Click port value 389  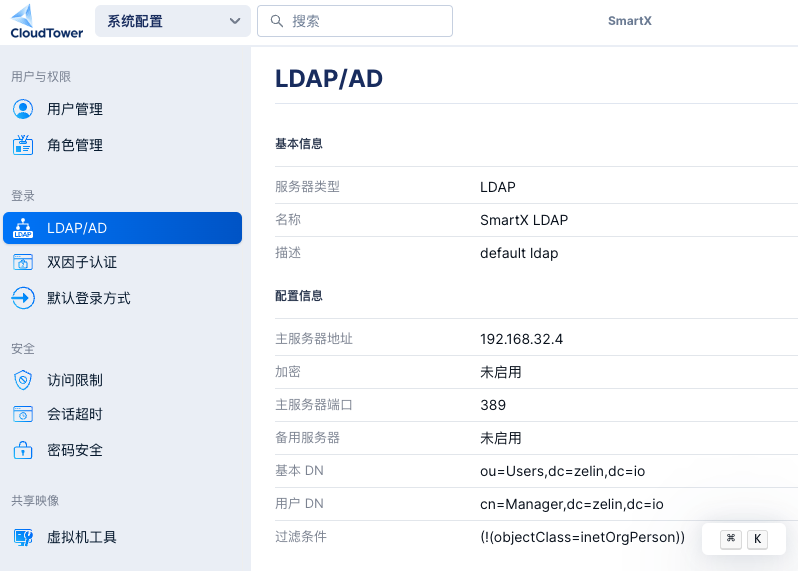(x=493, y=406)
